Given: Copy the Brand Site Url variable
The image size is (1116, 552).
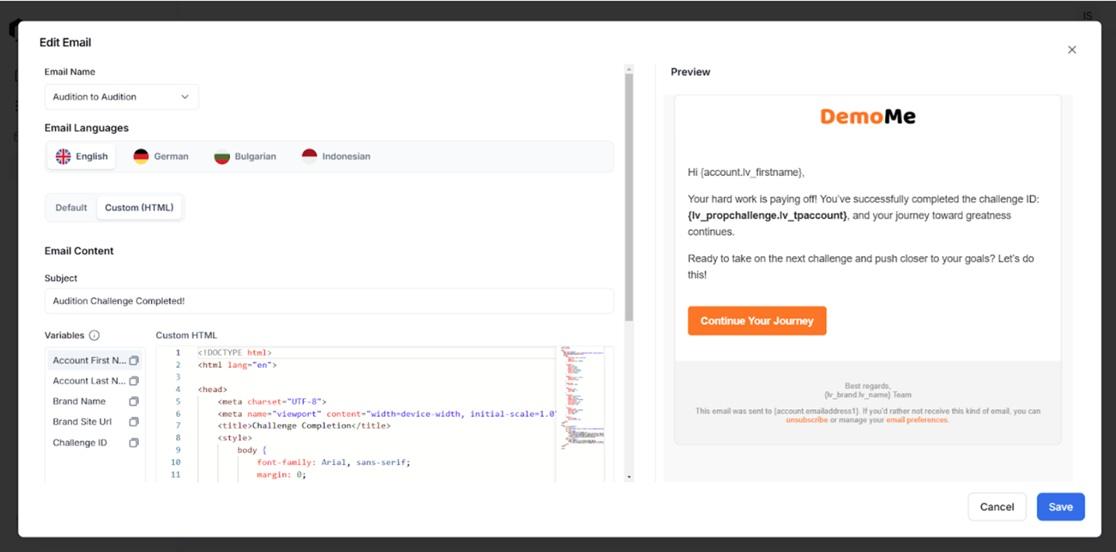Looking at the screenshot, I should coord(134,422).
